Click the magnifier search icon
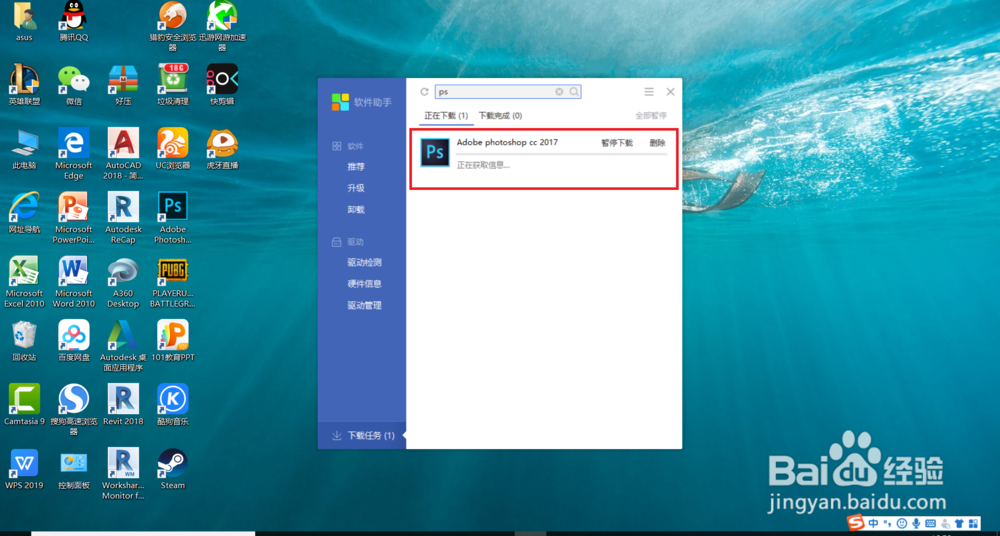 coord(574,92)
